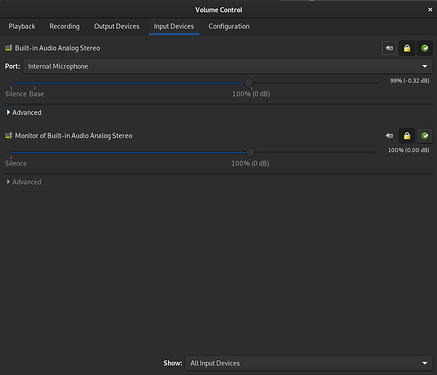Click the sound card icon beside Built-in Audio Analog Stereo

(8, 48)
